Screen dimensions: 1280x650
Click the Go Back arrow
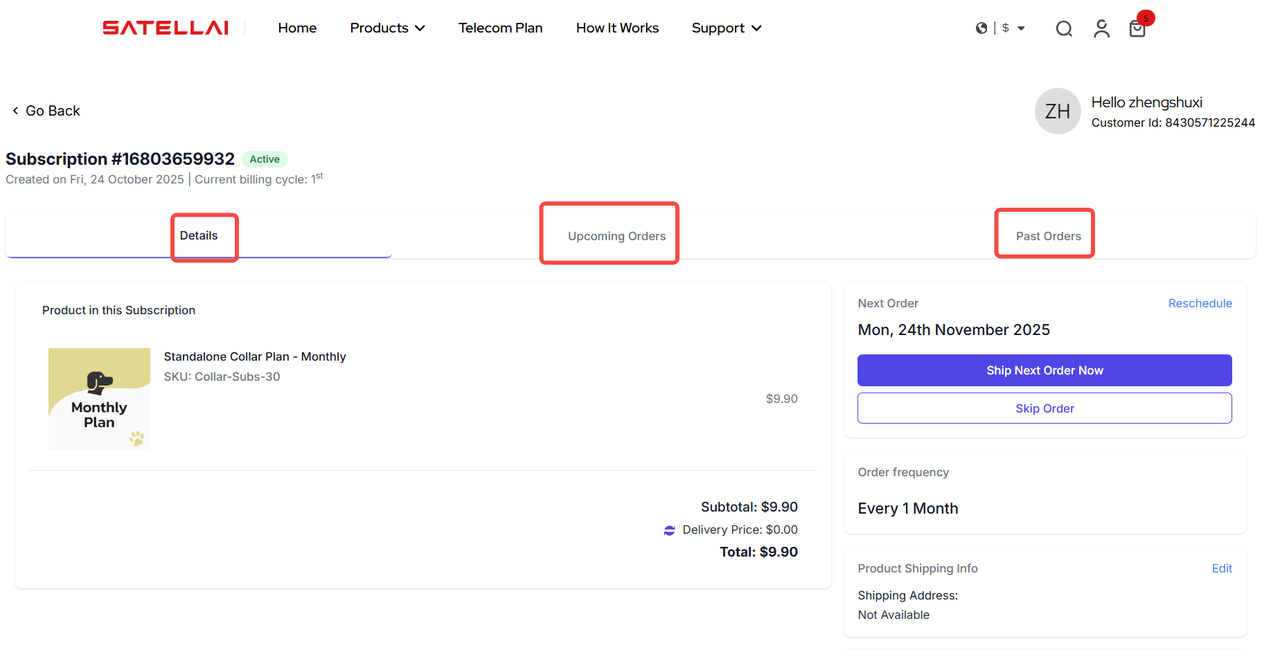[16, 111]
